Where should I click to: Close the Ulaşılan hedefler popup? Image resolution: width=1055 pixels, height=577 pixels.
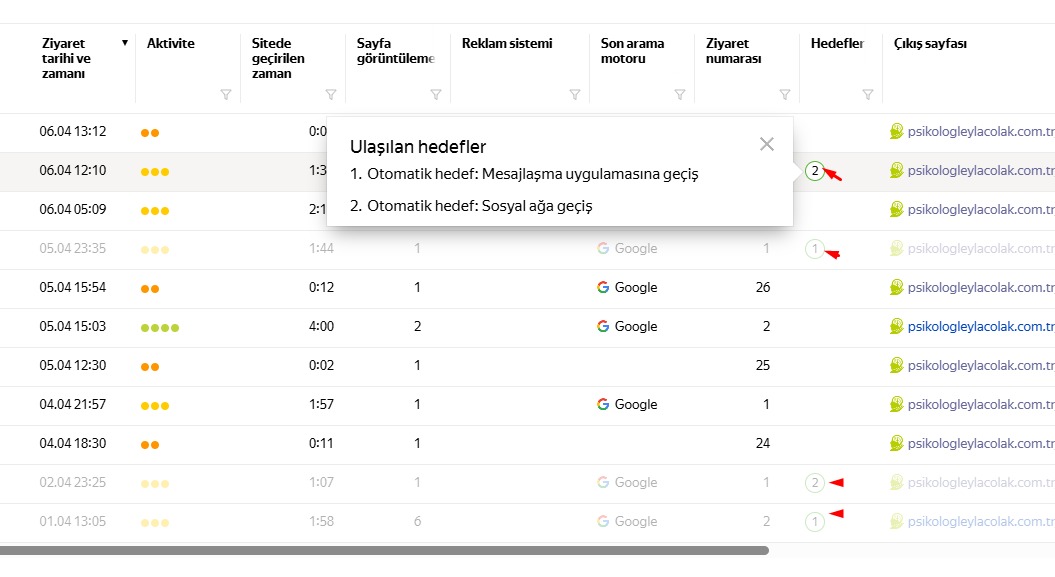click(767, 144)
